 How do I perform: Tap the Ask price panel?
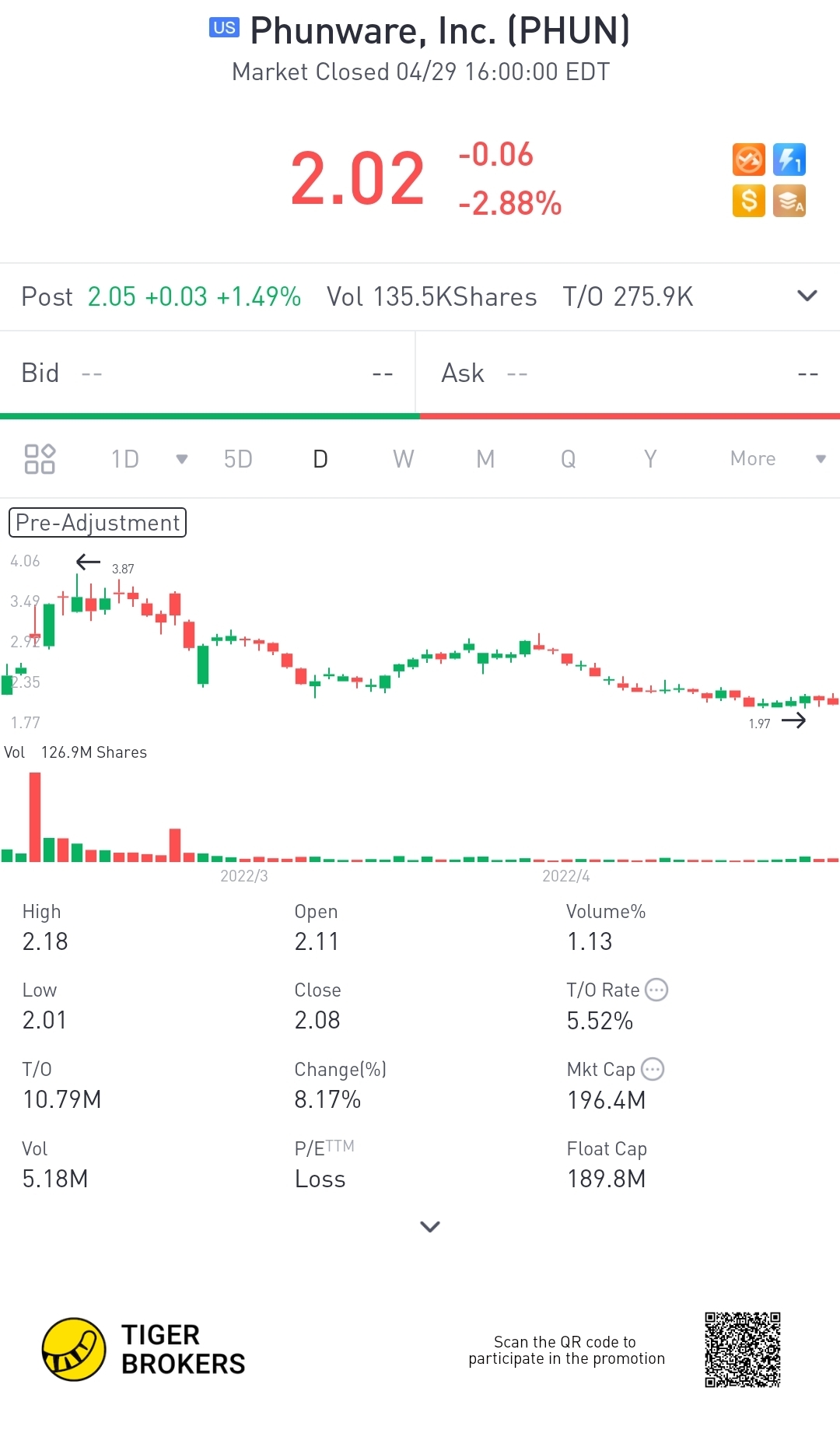pos(628,373)
